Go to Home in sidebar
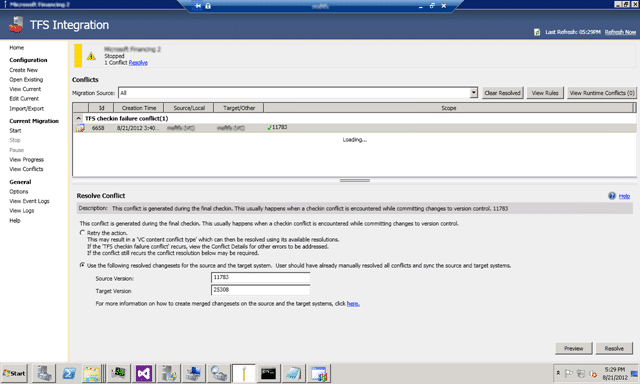This screenshot has width=640, height=384. pyautogui.click(x=17, y=48)
